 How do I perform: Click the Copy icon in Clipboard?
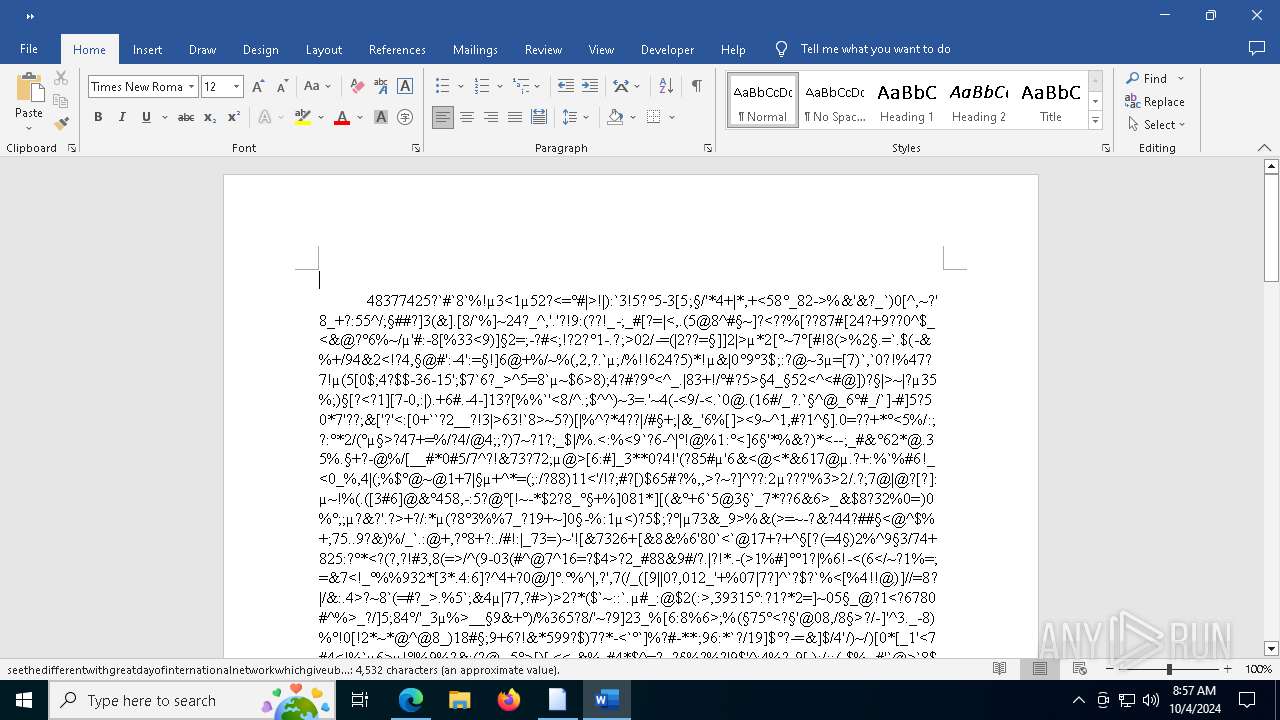pyautogui.click(x=61, y=101)
